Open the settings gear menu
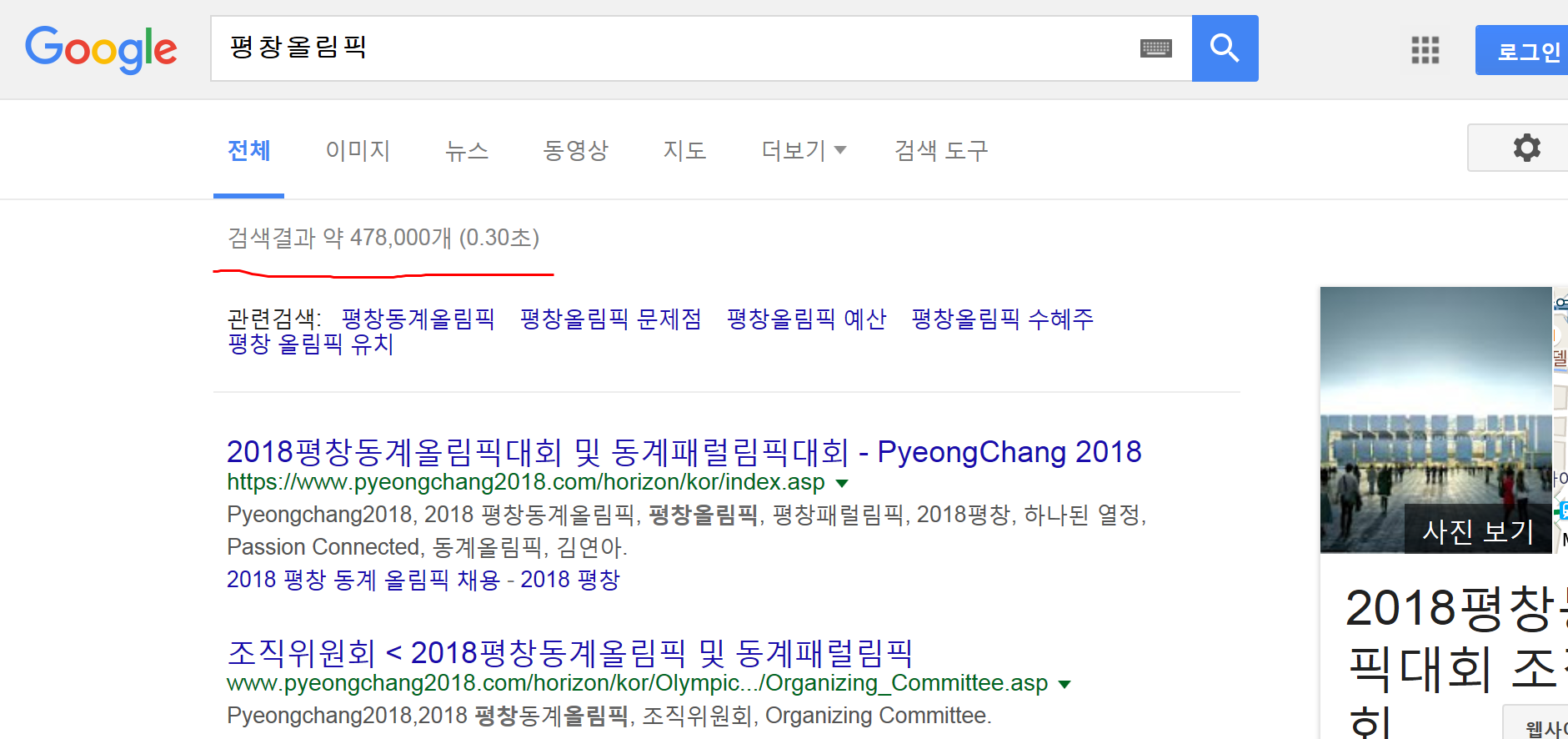The height and width of the screenshot is (739, 1568). tap(1526, 148)
